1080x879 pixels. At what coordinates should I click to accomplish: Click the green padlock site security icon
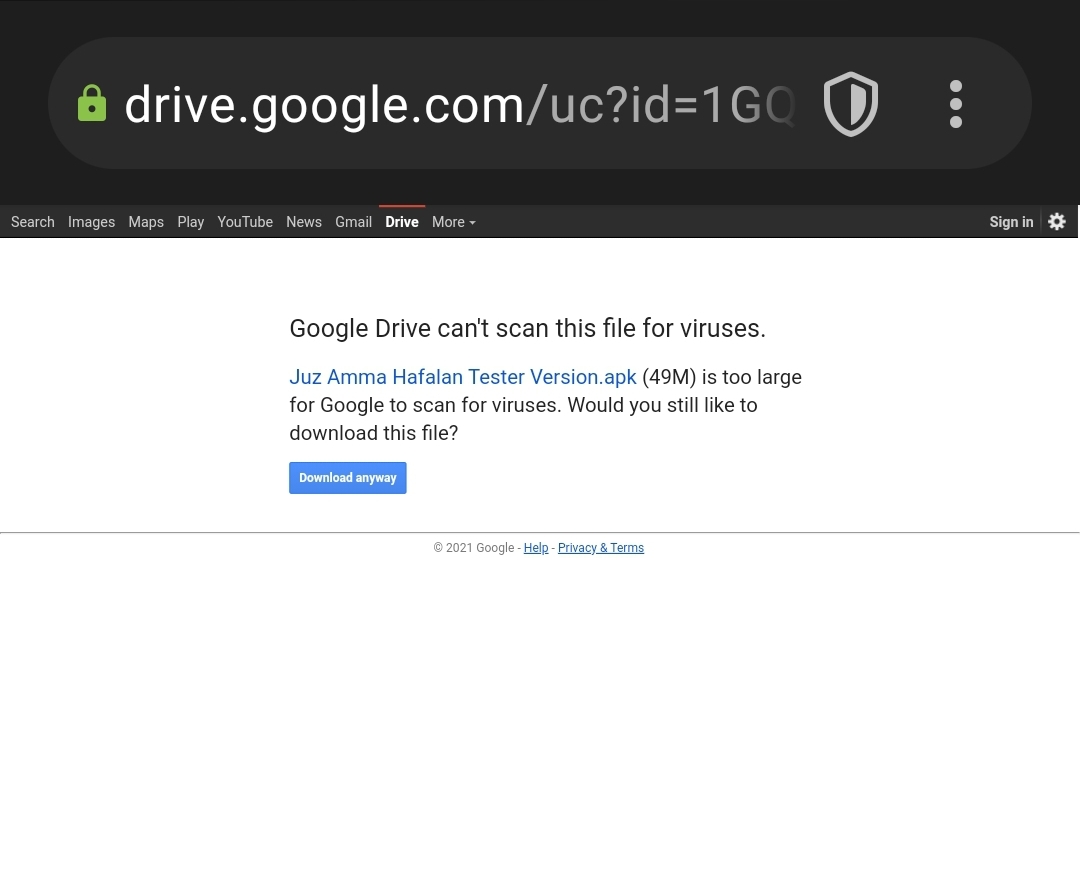(92, 103)
